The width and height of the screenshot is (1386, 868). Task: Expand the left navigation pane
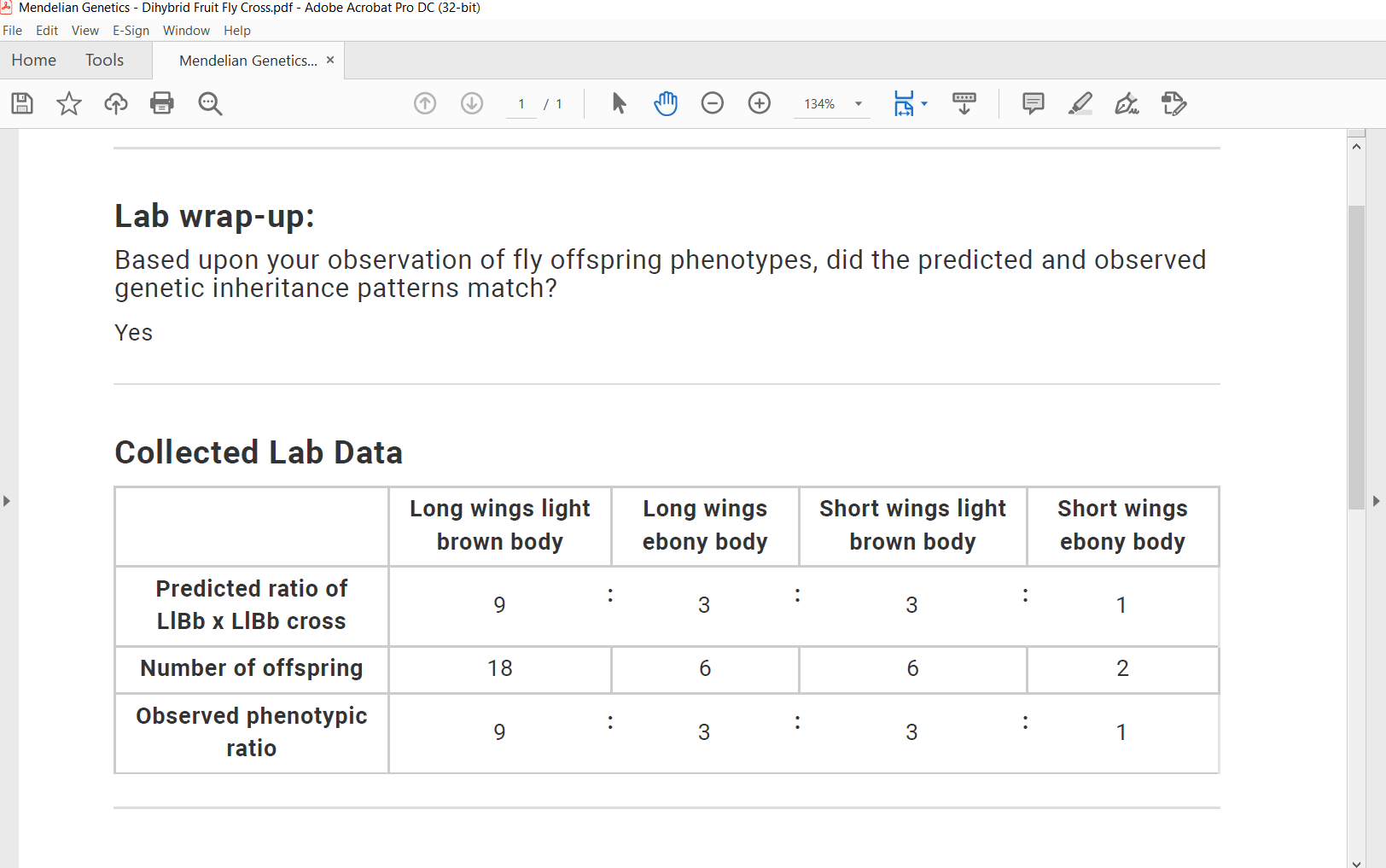pyautogui.click(x=7, y=501)
